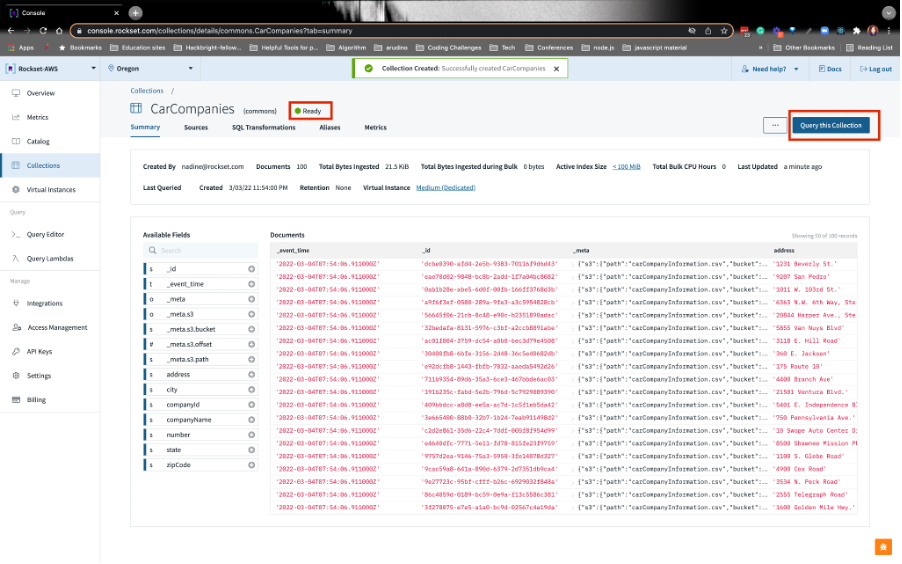Screen dimensions: 902x564
Task: Open the Medium (Dedicated) virtual instance link
Action: pos(445,188)
